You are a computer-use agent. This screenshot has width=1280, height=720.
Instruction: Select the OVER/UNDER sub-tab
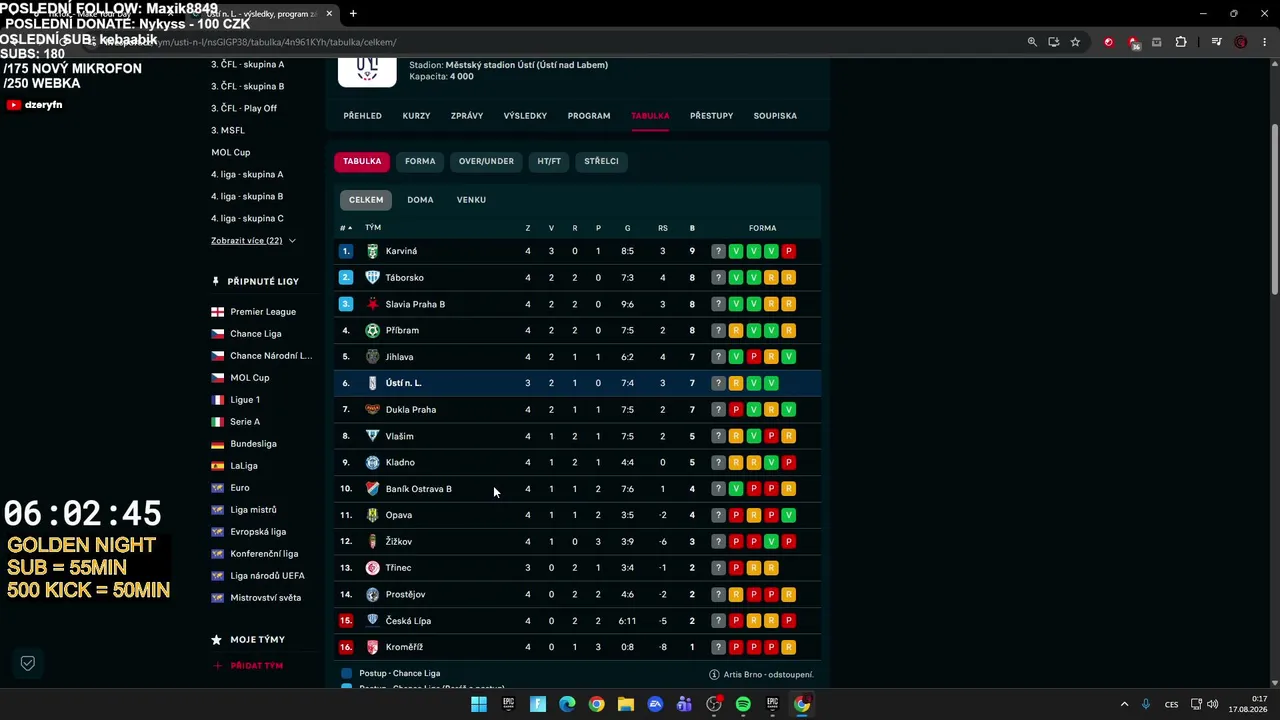point(486,161)
